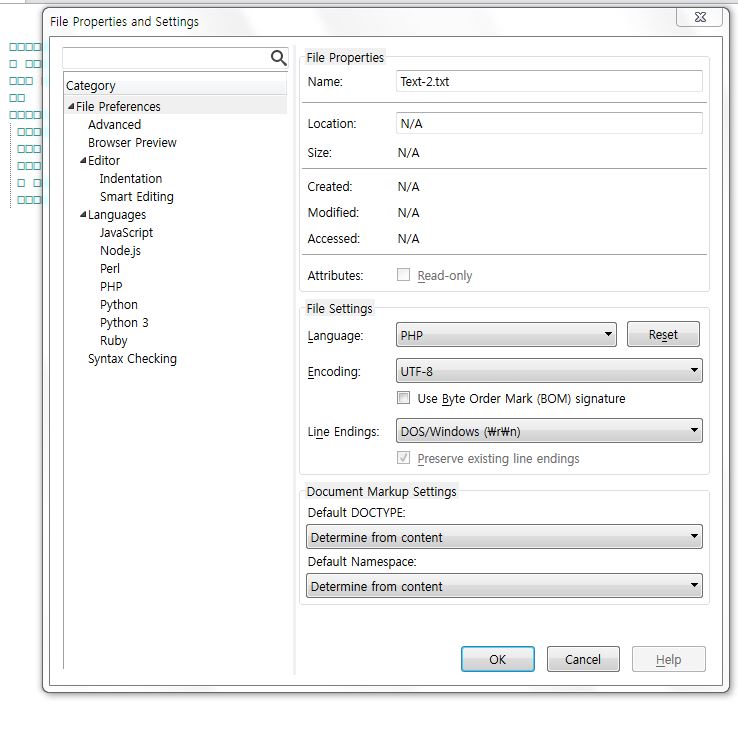738x747 pixels.
Task: Click OK to confirm settings
Action: coord(497,659)
